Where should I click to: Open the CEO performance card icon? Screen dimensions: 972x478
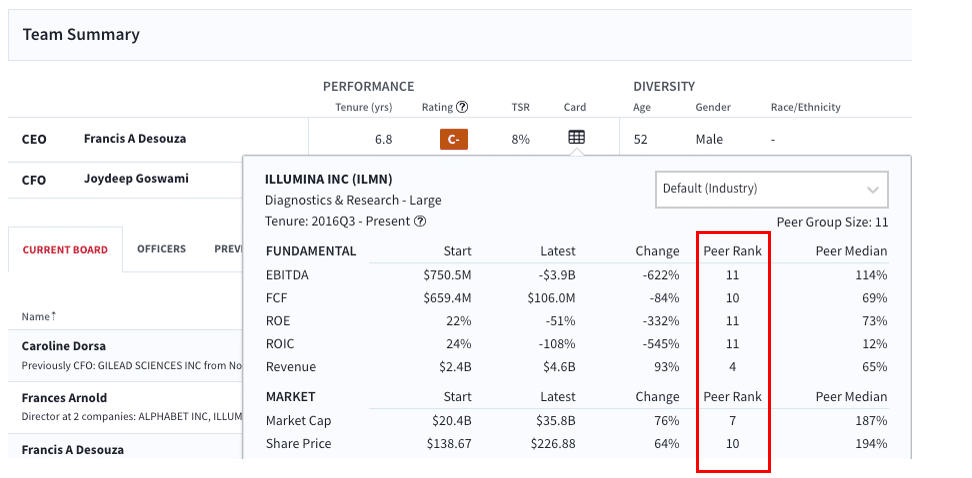coord(577,138)
